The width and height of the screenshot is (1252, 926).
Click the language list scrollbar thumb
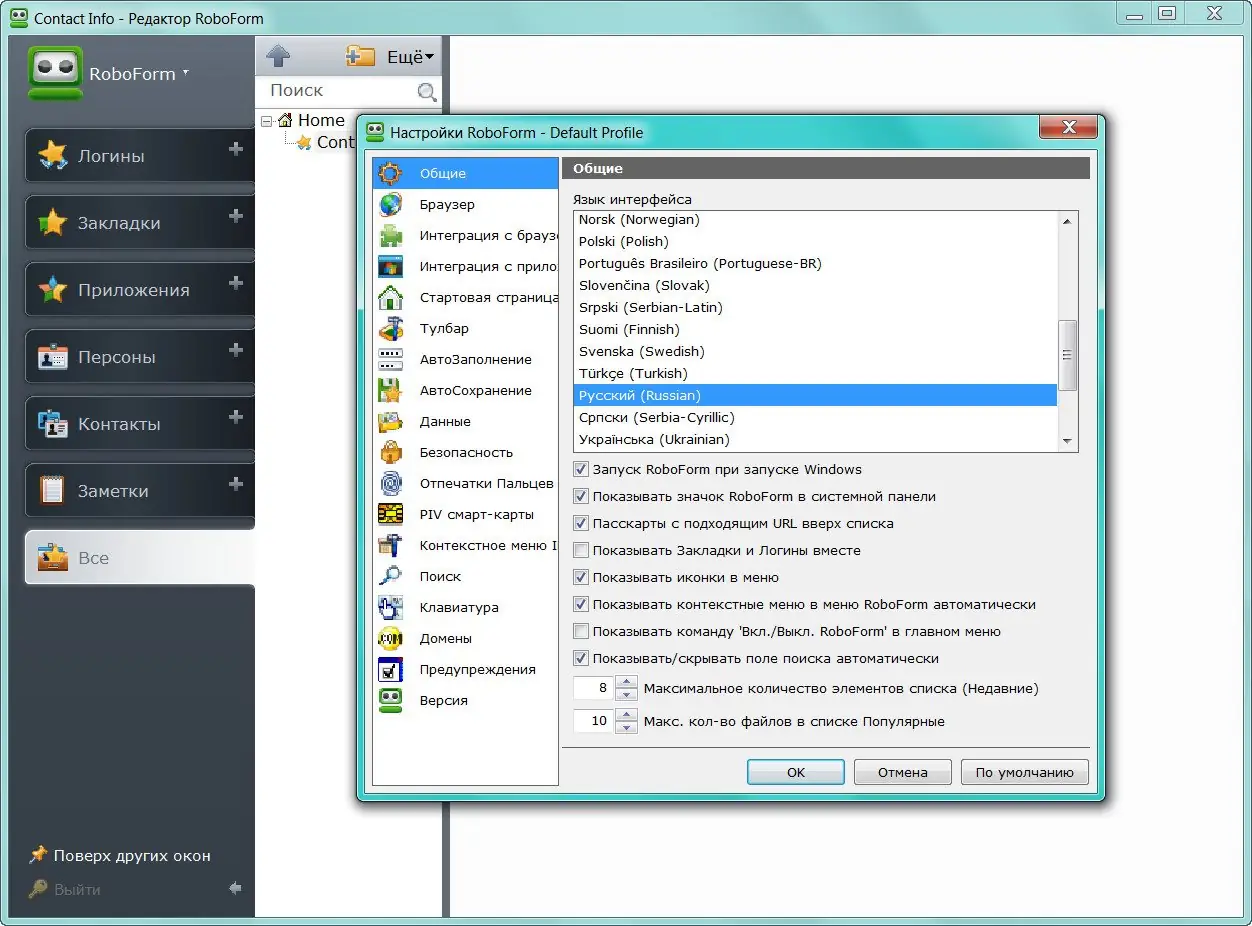point(1067,355)
